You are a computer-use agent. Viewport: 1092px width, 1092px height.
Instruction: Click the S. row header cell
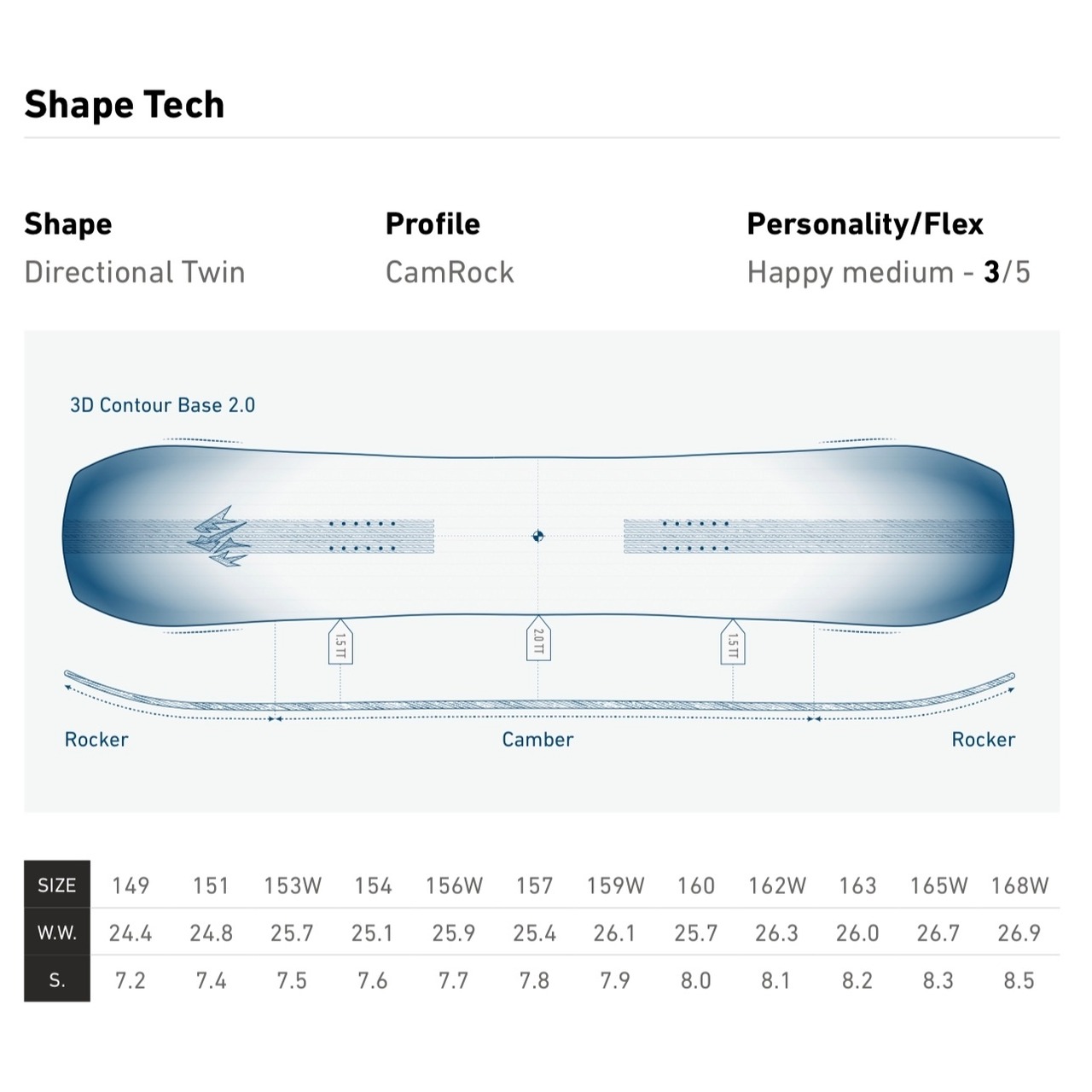click(x=57, y=980)
